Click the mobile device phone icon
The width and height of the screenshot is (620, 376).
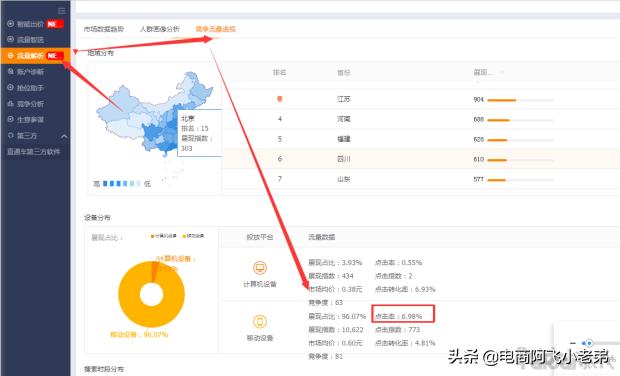coord(260,321)
